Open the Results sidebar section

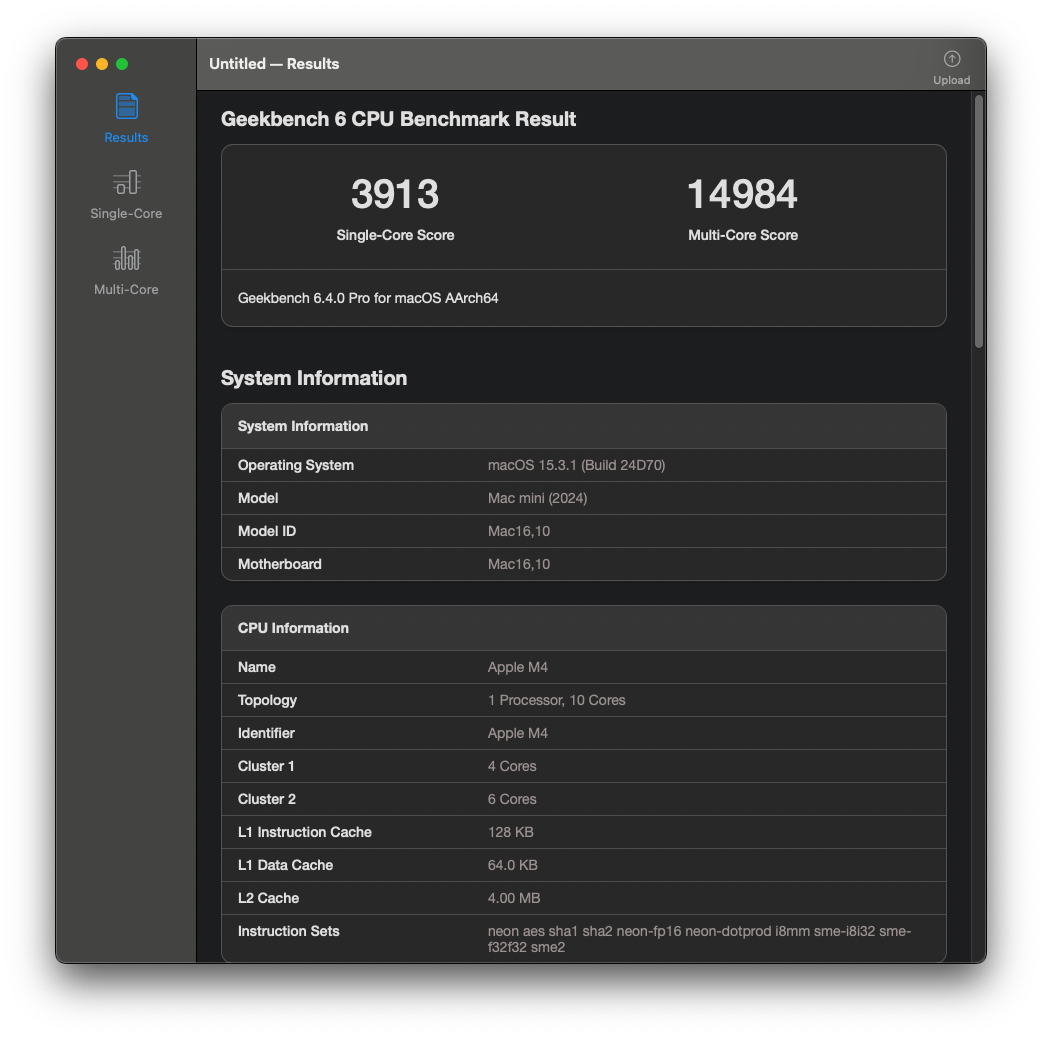tap(126, 118)
